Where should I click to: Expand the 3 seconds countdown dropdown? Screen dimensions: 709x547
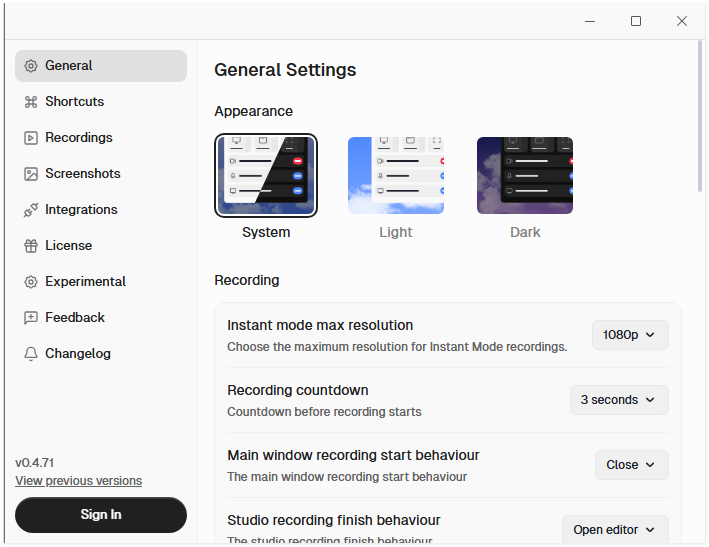[619, 400]
